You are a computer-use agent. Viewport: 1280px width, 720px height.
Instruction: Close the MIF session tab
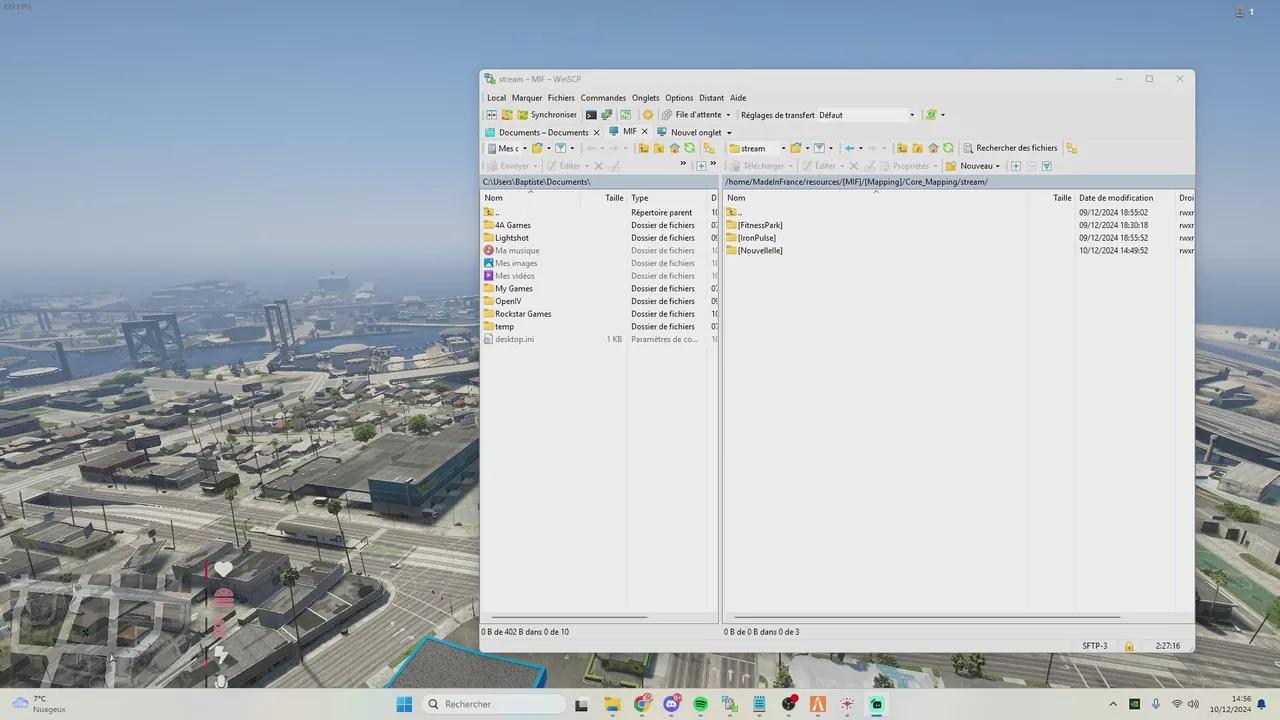(645, 132)
